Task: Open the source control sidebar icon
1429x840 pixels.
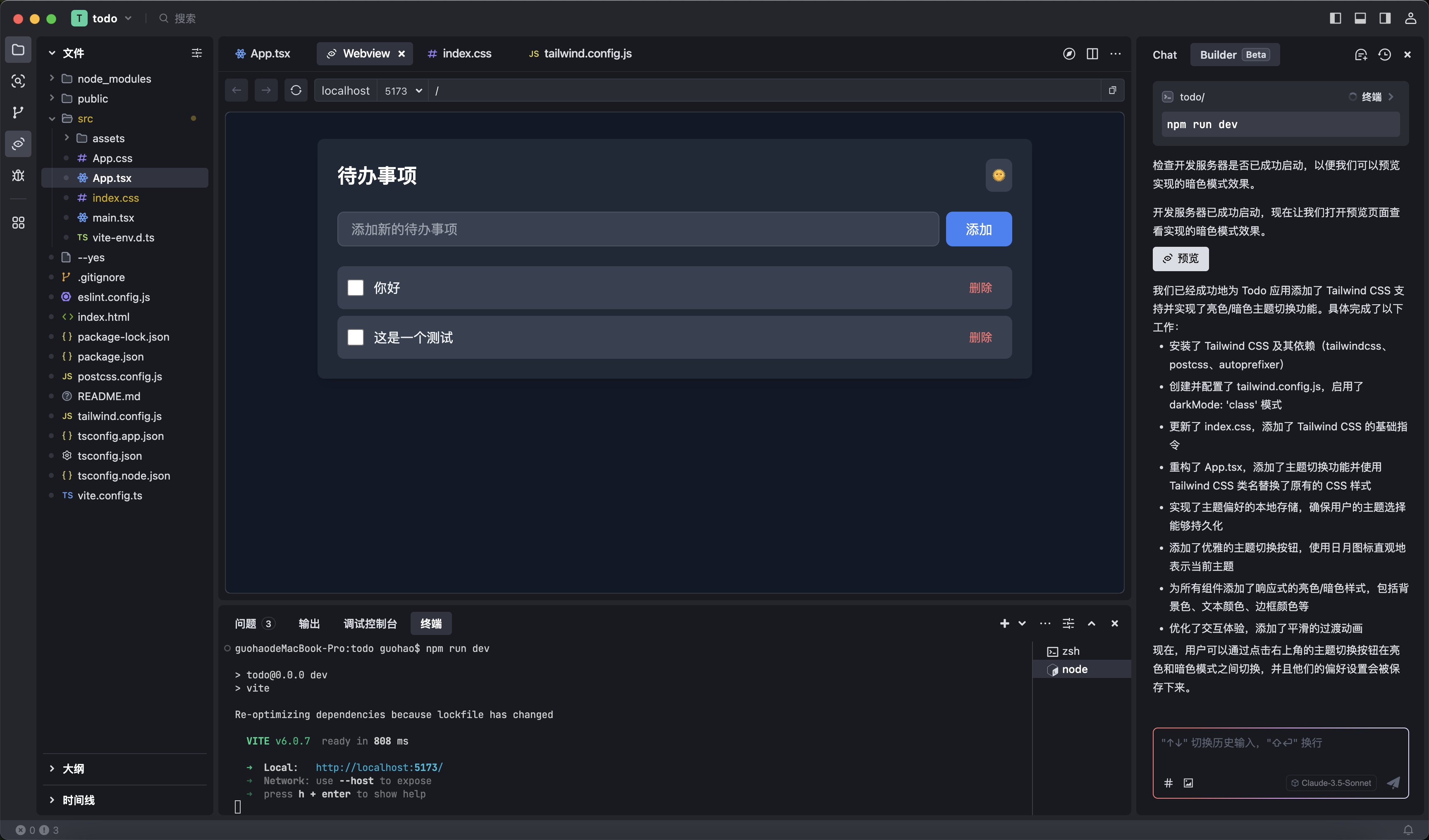Action: coord(18,112)
